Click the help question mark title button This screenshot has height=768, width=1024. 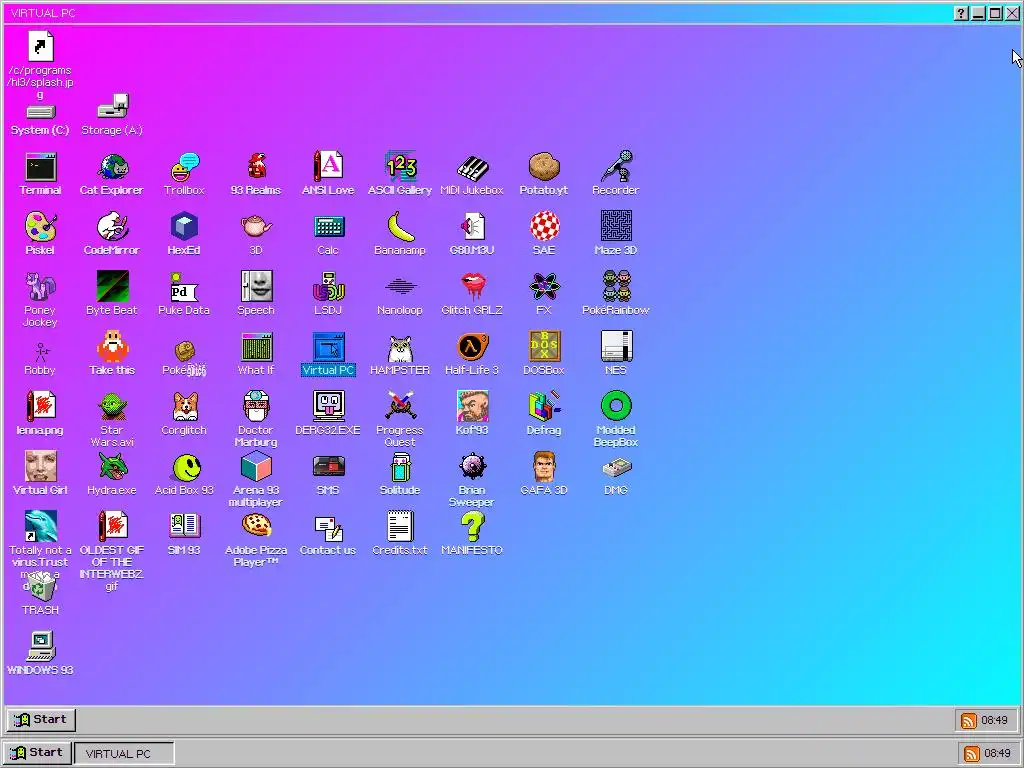click(961, 13)
